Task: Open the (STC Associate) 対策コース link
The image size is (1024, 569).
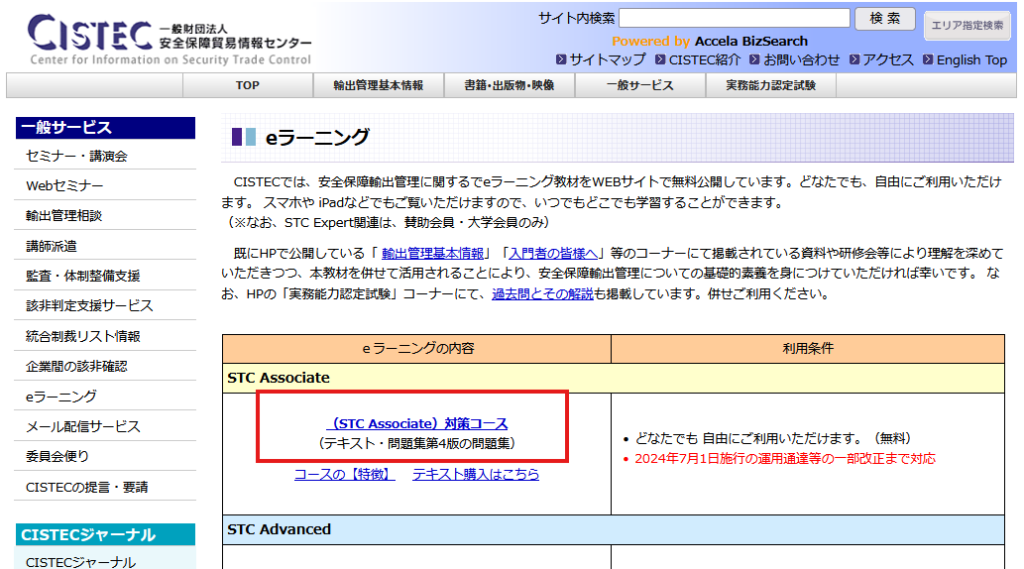Action: (417, 423)
